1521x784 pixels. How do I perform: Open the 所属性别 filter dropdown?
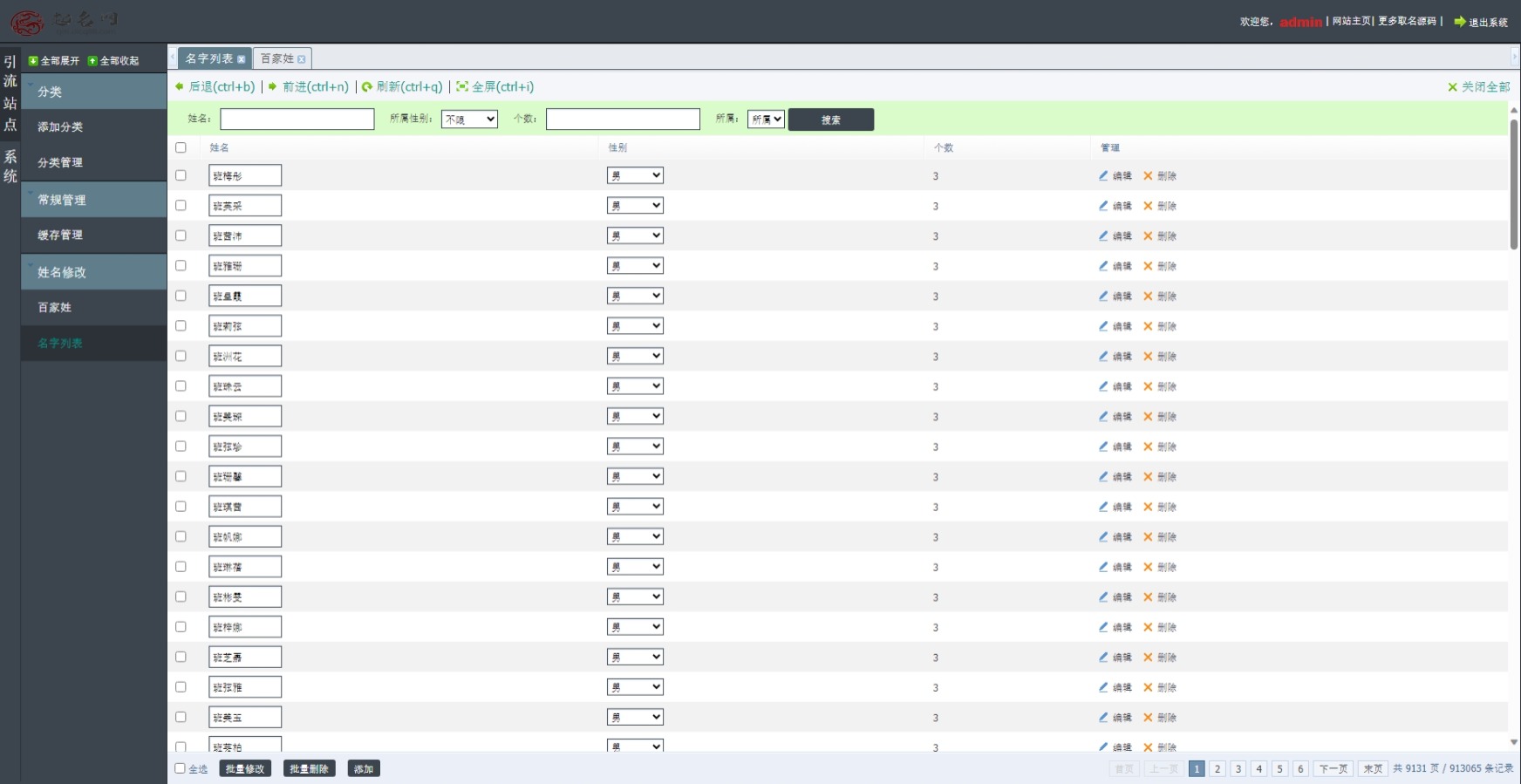click(x=469, y=119)
